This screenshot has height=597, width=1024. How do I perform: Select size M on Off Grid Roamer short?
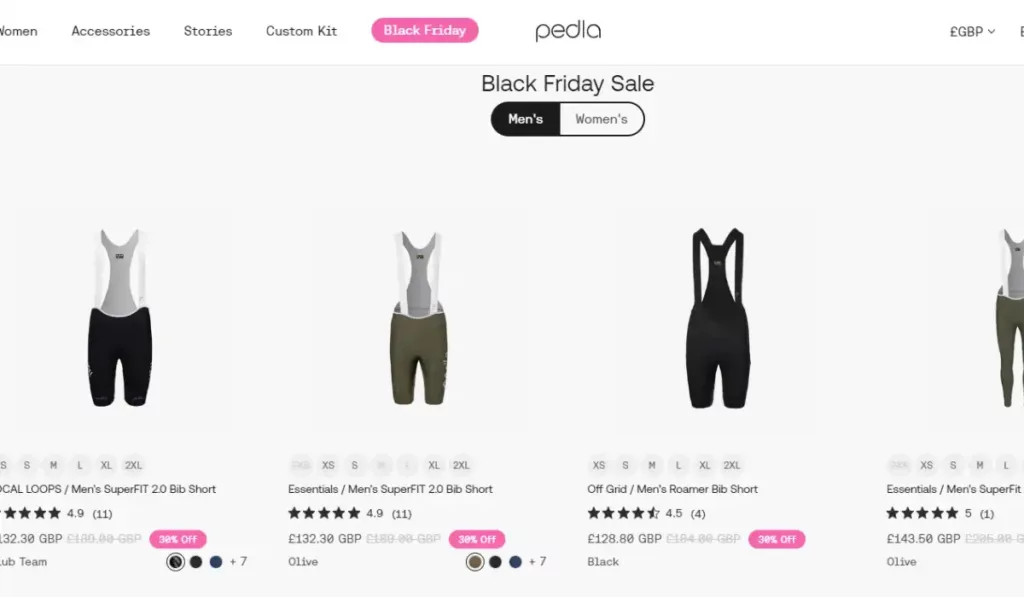(652, 465)
